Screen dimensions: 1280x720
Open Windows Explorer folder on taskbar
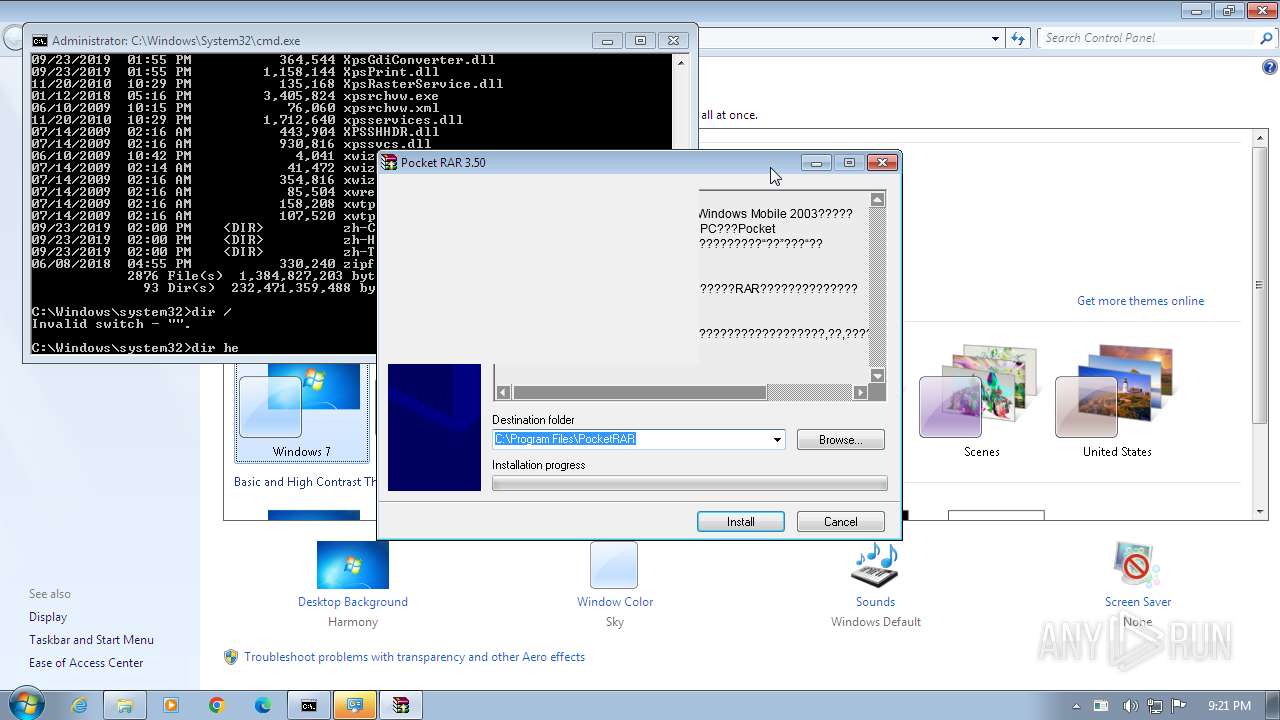point(125,705)
